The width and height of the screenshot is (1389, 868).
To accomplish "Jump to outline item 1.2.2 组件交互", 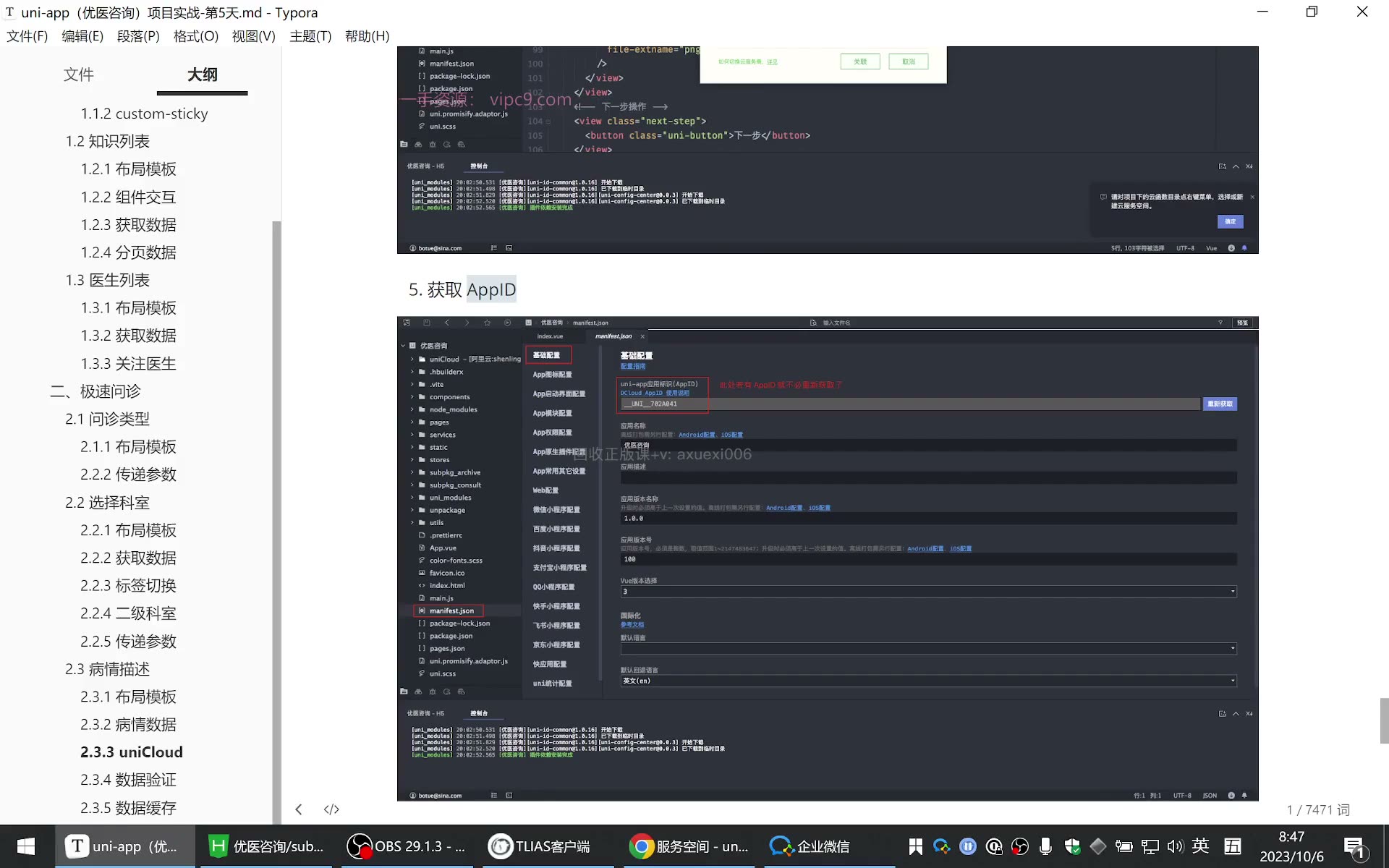I will [x=128, y=197].
